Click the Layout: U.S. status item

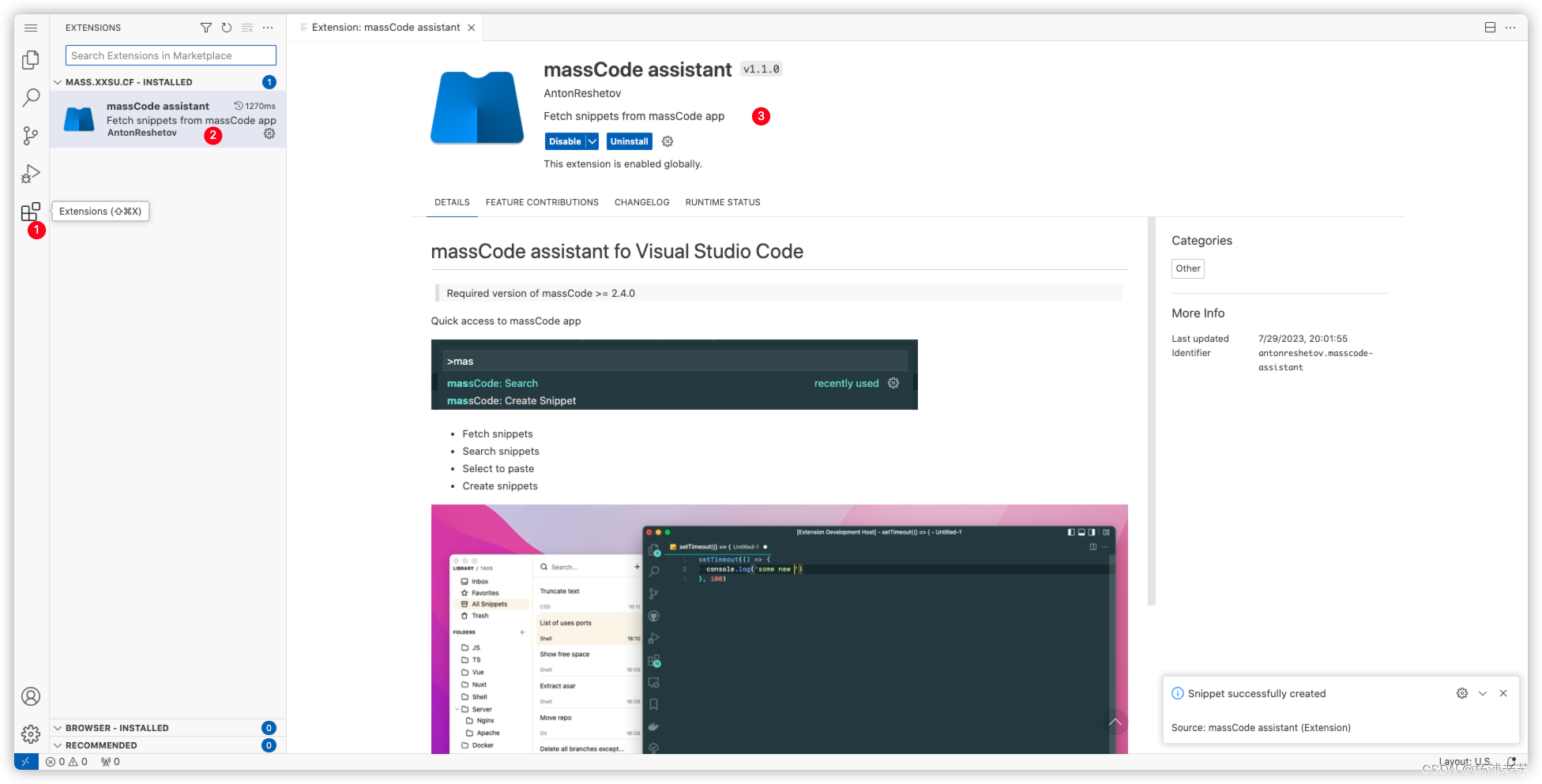pos(1464,762)
